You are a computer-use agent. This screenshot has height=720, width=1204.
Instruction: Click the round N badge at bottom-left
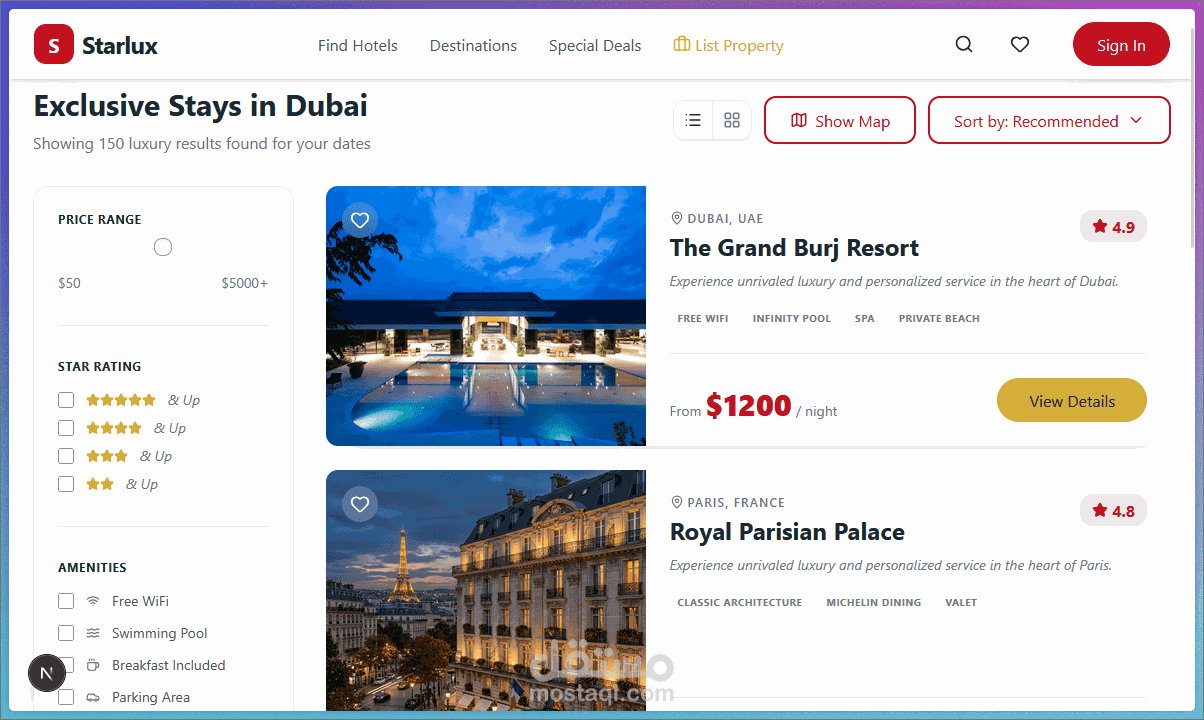(x=46, y=673)
